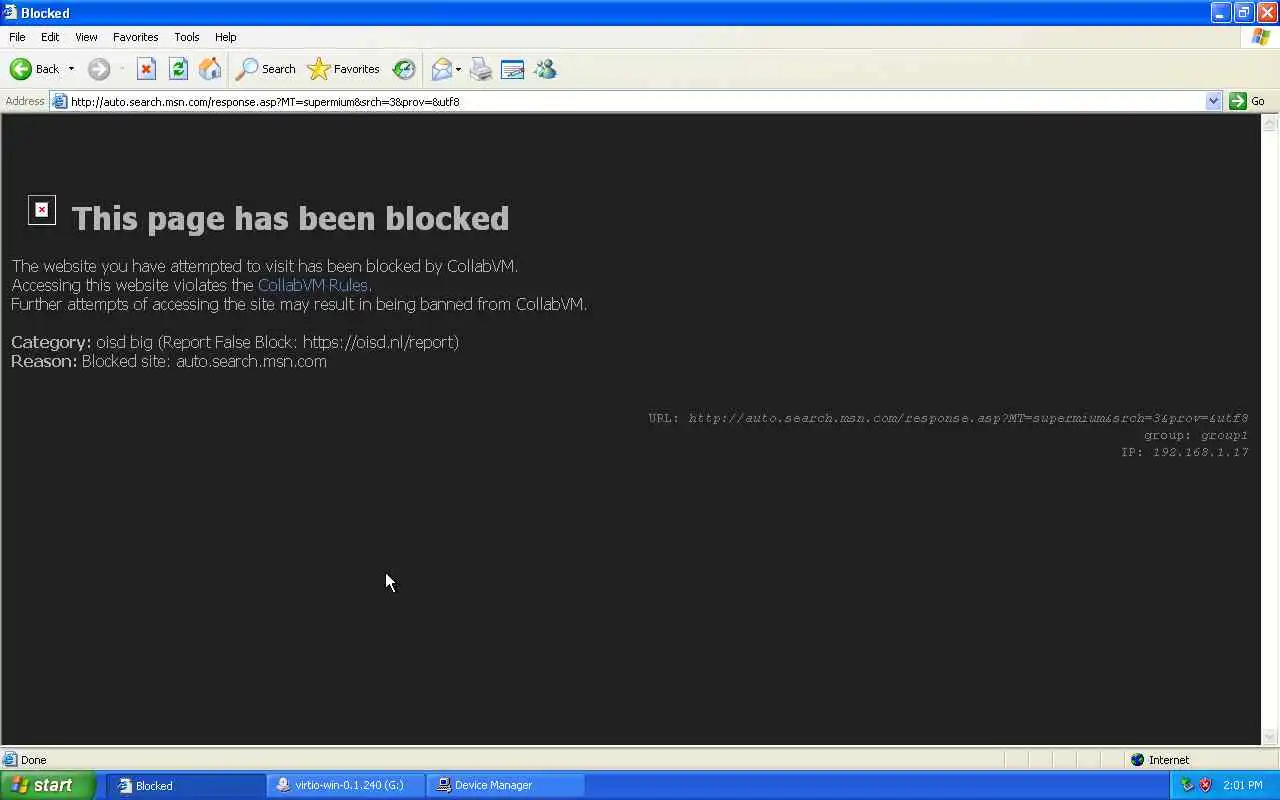Click the Forward navigation arrow
Screen dimensions: 1280x800
(x=99, y=69)
